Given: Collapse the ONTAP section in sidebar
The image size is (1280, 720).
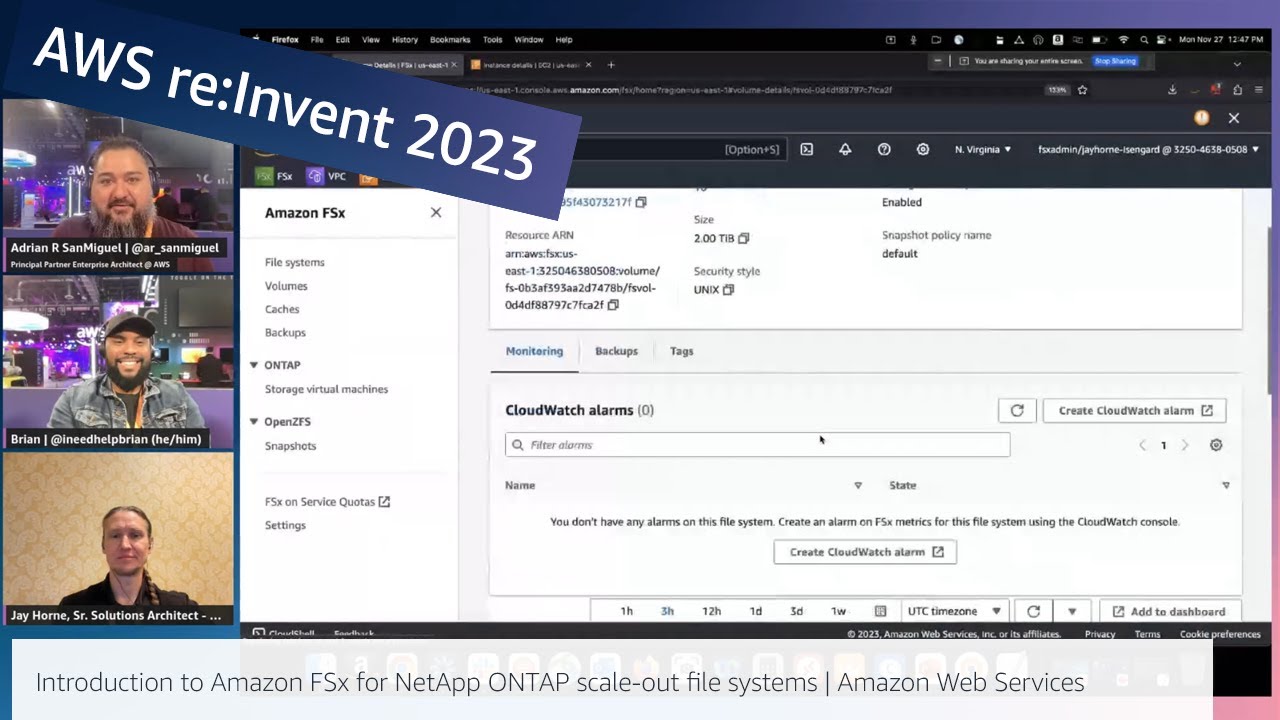Looking at the screenshot, I should point(254,365).
